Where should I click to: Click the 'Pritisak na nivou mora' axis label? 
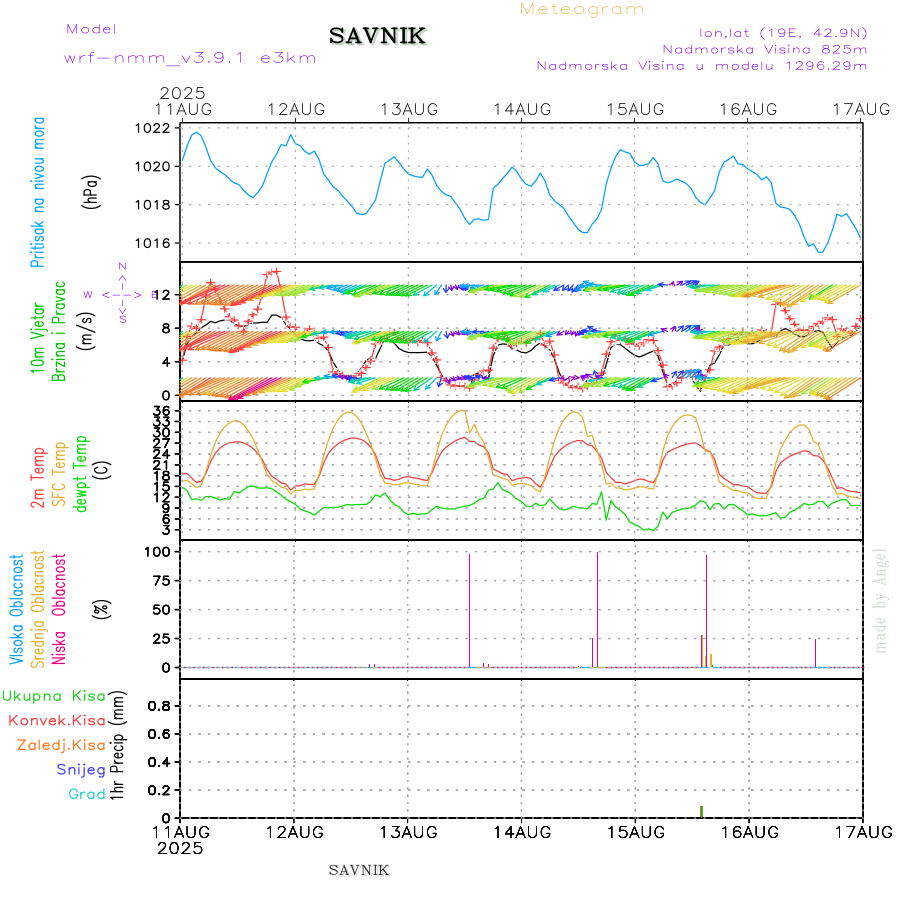[x=39, y=193]
